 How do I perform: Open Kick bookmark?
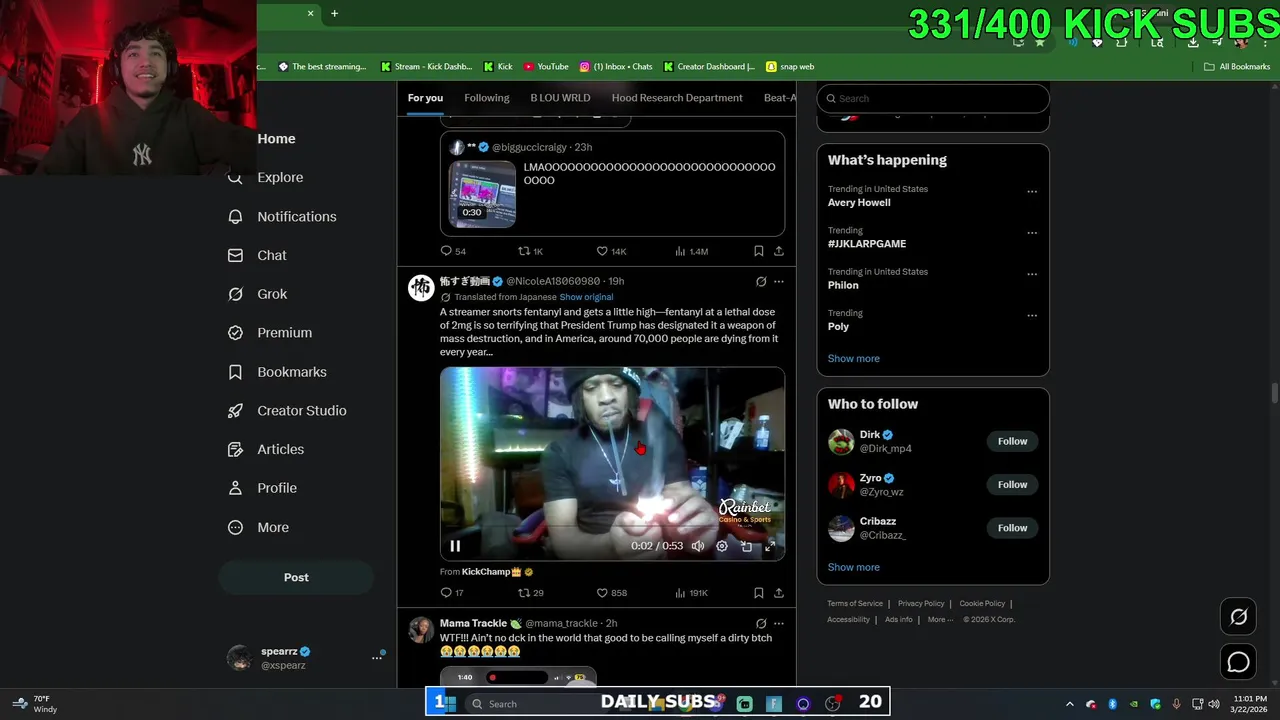click(x=498, y=67)
